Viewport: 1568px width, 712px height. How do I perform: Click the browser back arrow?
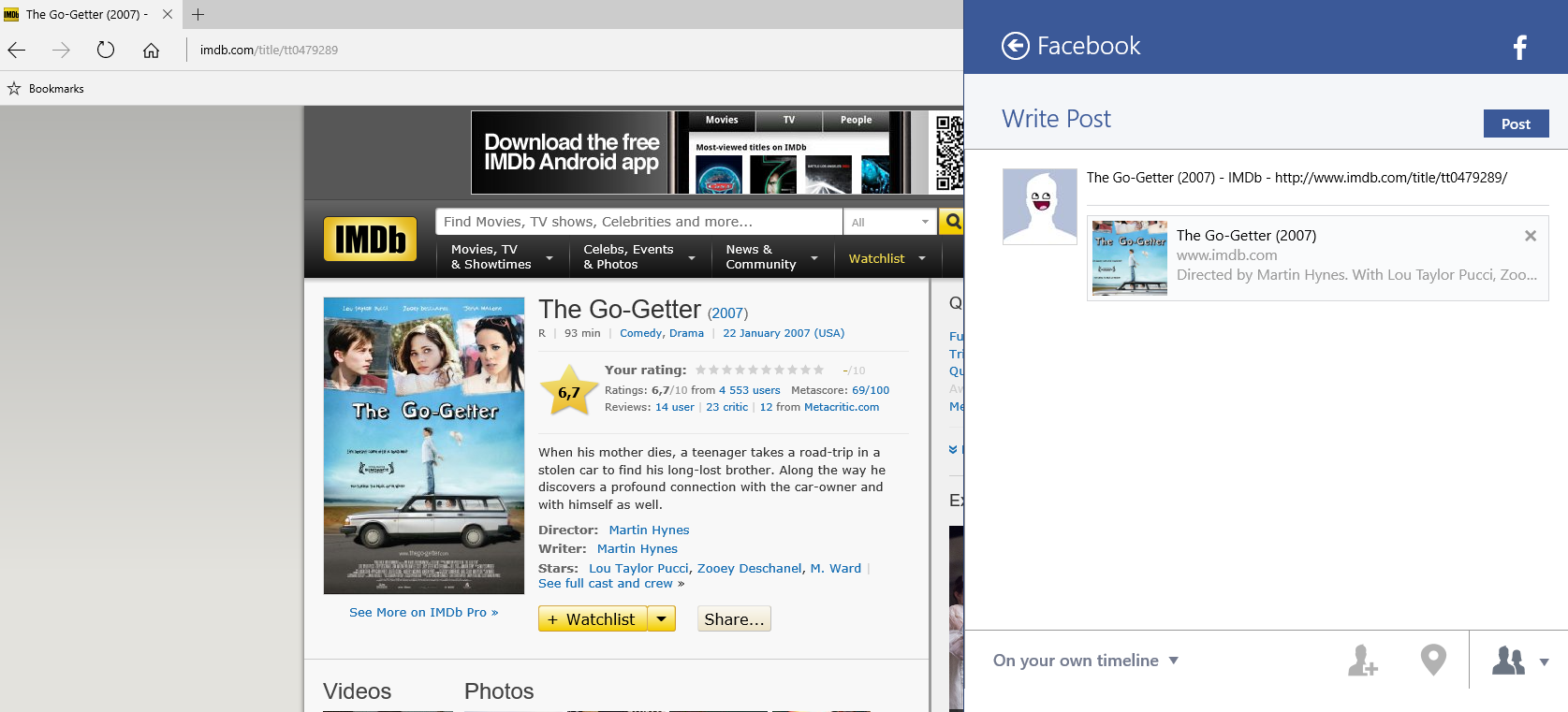[x=17, y=50]
